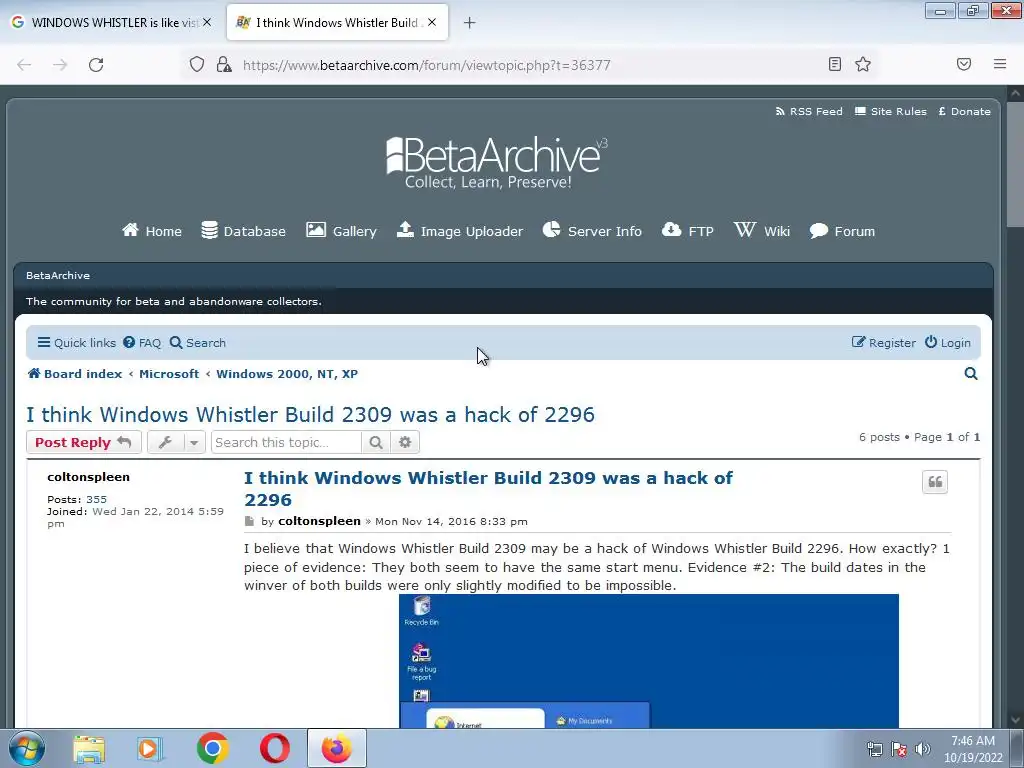
Task: Open the Microsoft breadcrumb link
Action: [x=168, y=374]
